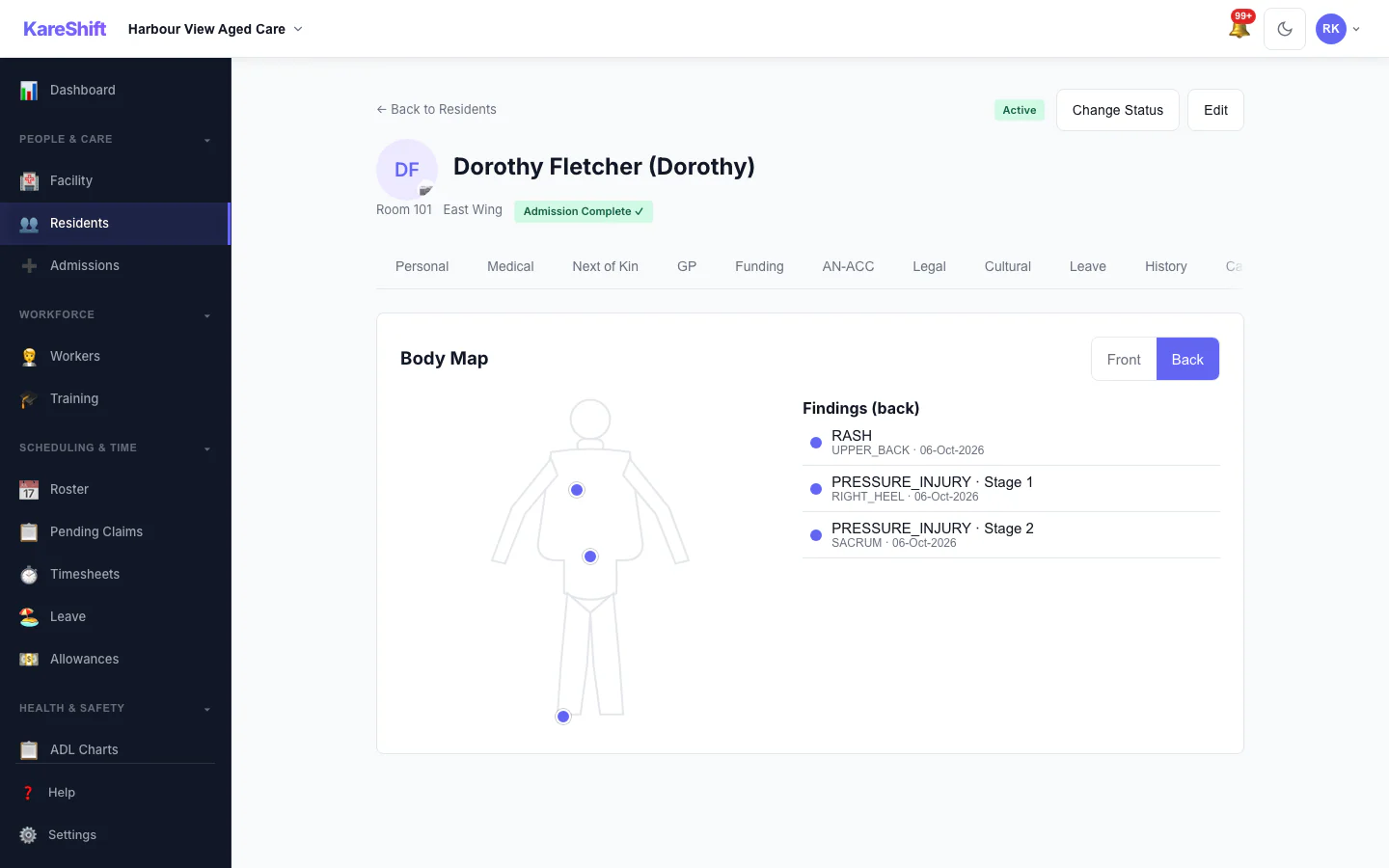
Task: Click the Admission Complete badge
Action: tap(584, 211)
